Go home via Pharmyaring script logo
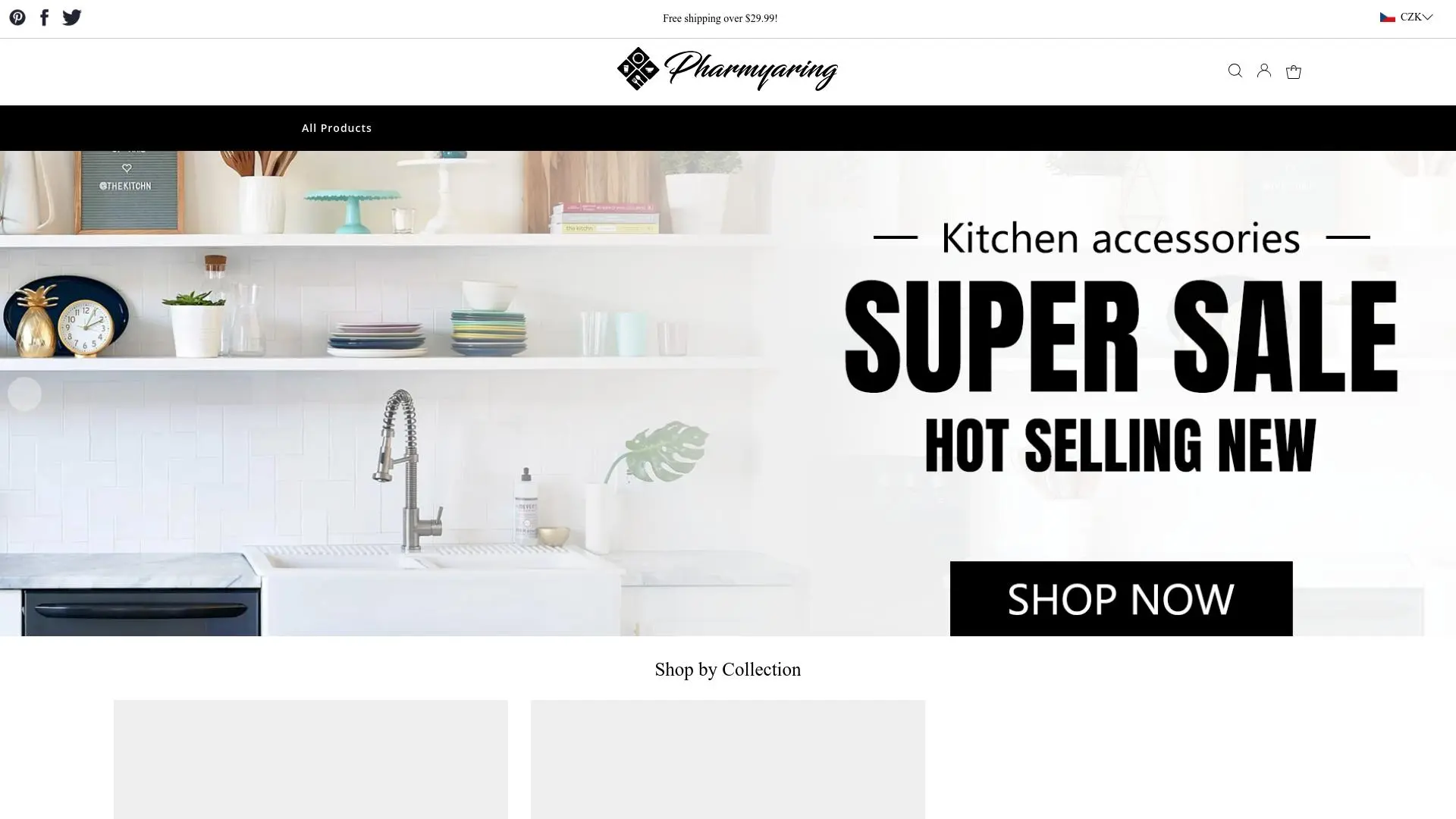The height and width of the screenshot is (819, 1456). point(751,71)
